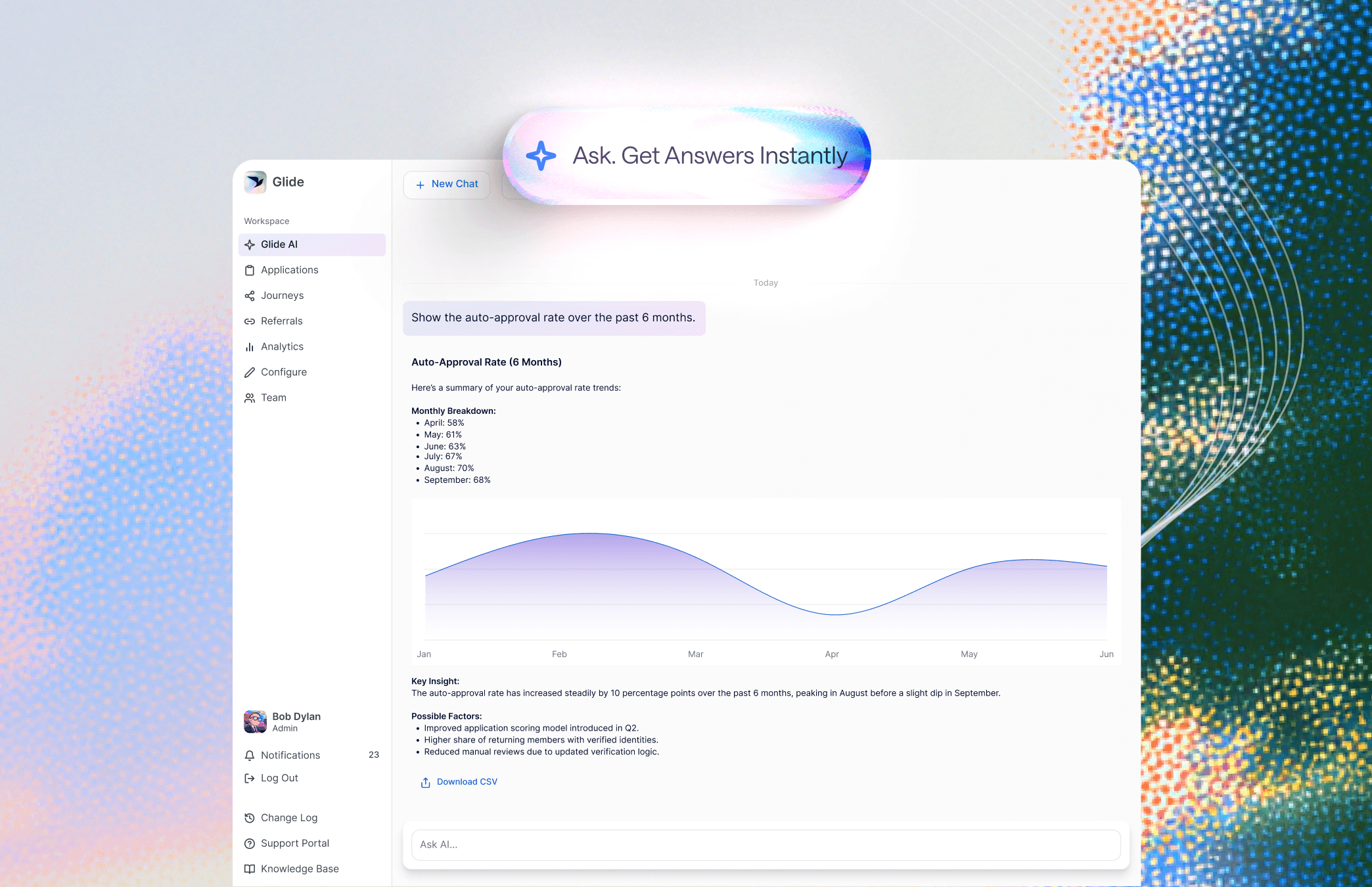Click the notification count badge 23

click(374, 755)
